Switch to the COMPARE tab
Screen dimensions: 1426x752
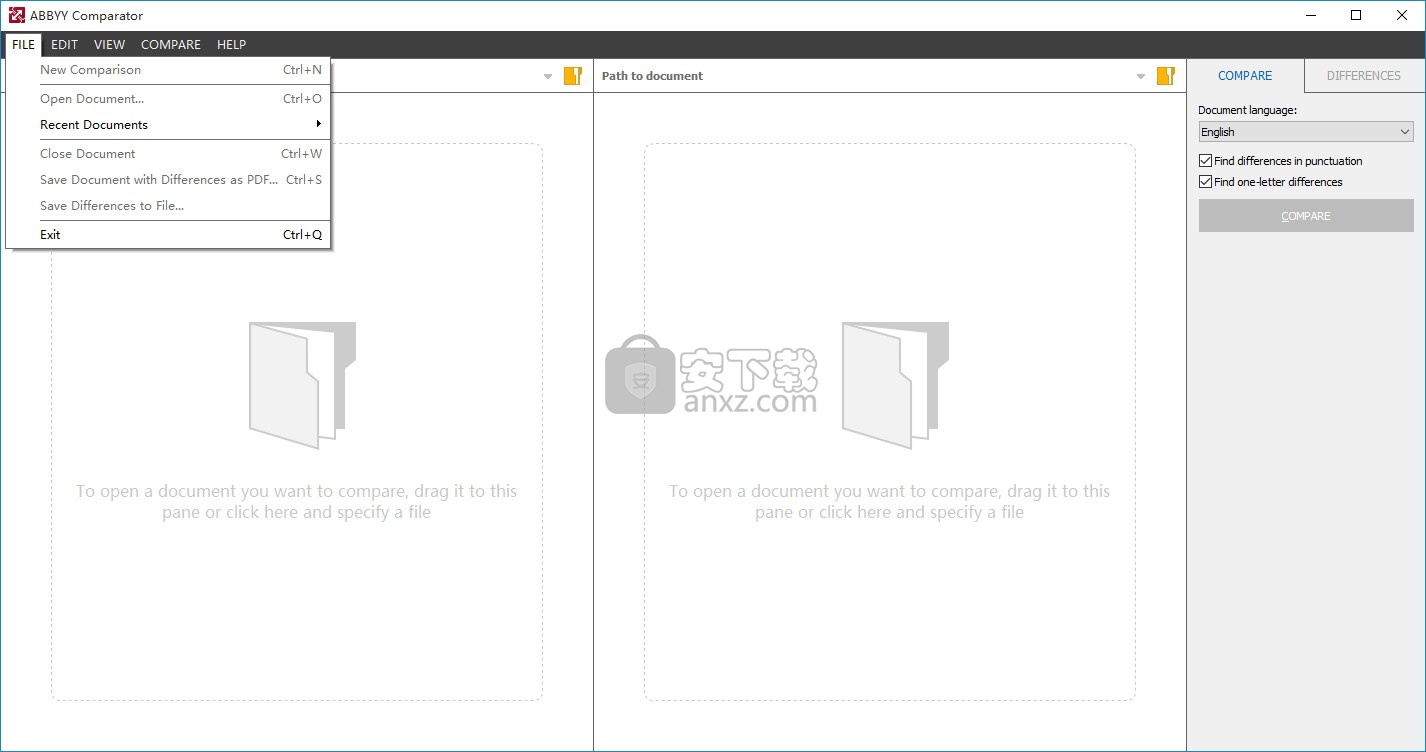(x=1245, y=76)
